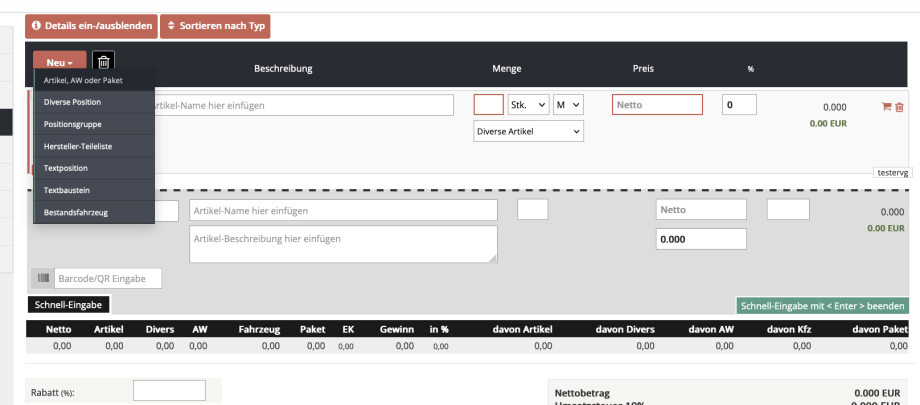Viewport: 920px width, 405px height.
Task: Click the red shopping cart icon in the position row
Action: pos(885,107)
